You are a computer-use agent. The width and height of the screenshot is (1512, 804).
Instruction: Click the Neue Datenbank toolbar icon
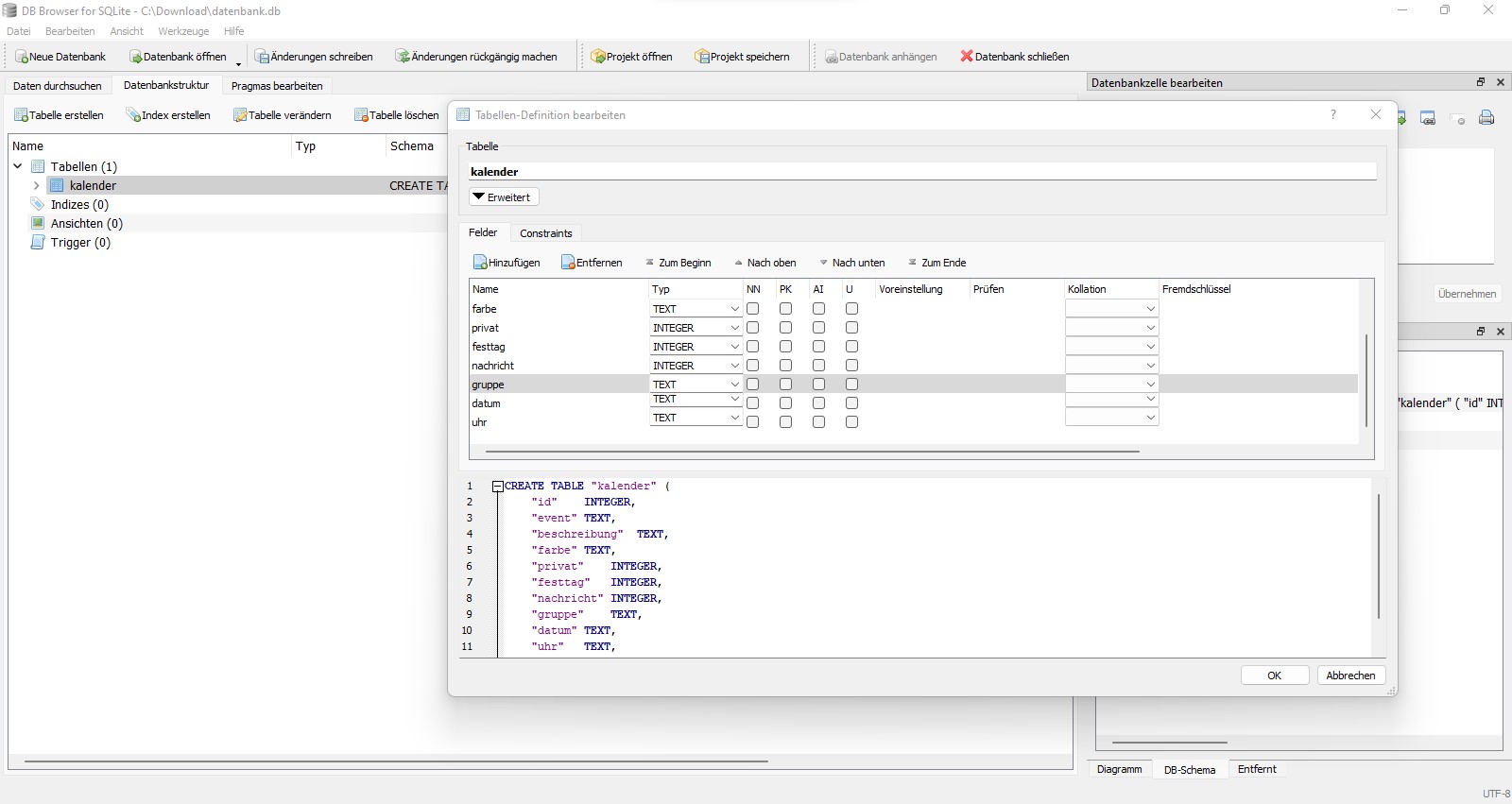tap(22, 57)
